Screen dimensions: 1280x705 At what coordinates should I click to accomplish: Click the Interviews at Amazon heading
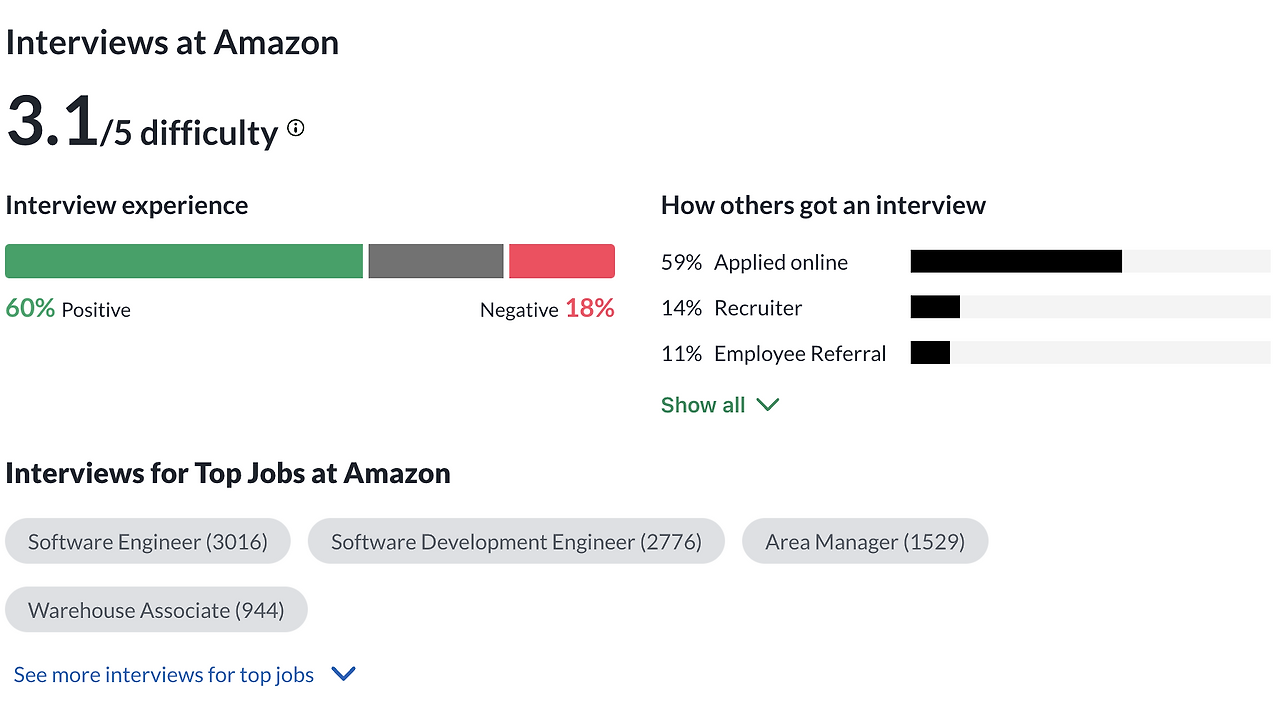tap(172, 43)
